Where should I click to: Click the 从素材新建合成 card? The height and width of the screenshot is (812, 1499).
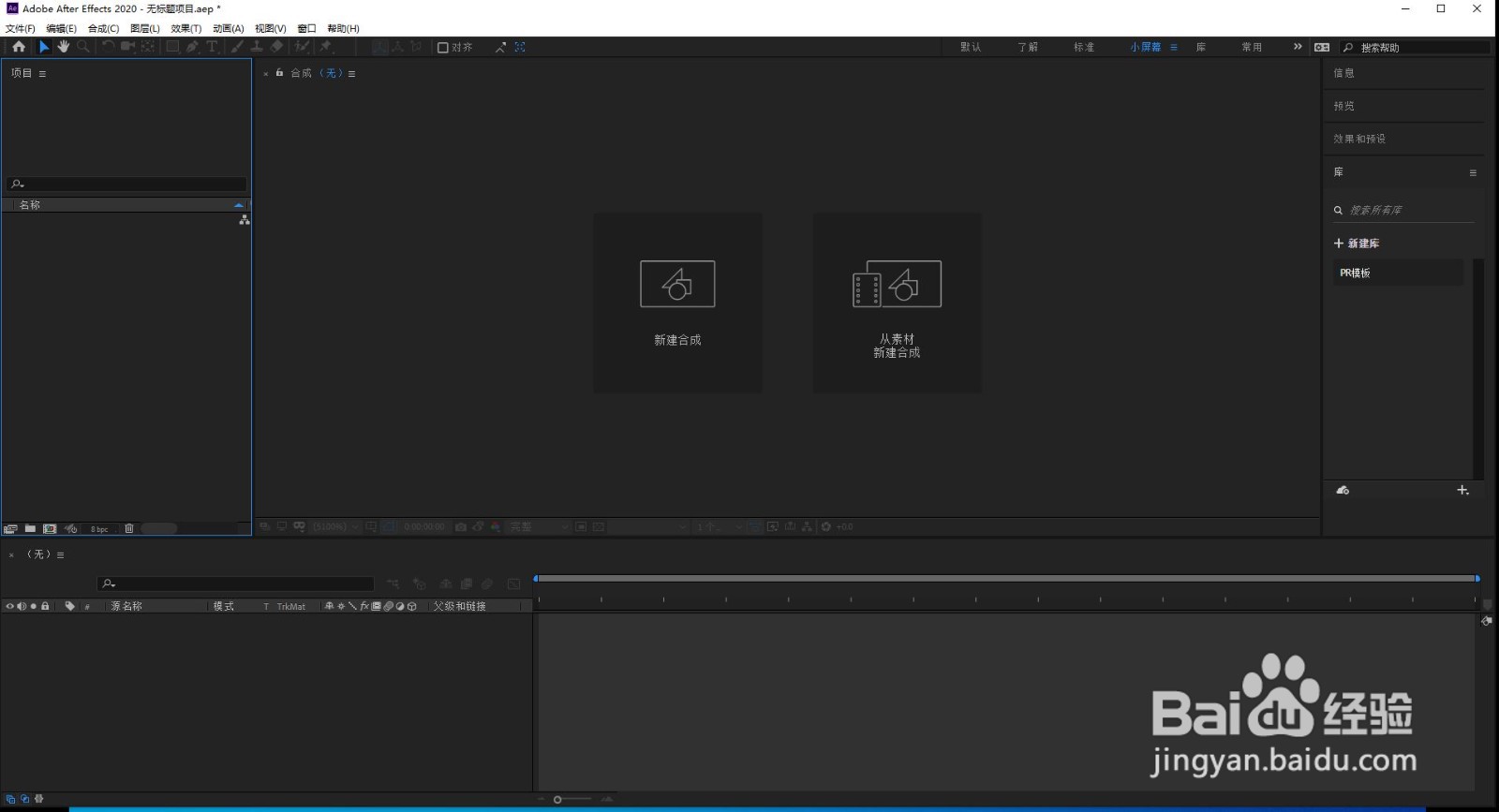click(x=897, y=303)
